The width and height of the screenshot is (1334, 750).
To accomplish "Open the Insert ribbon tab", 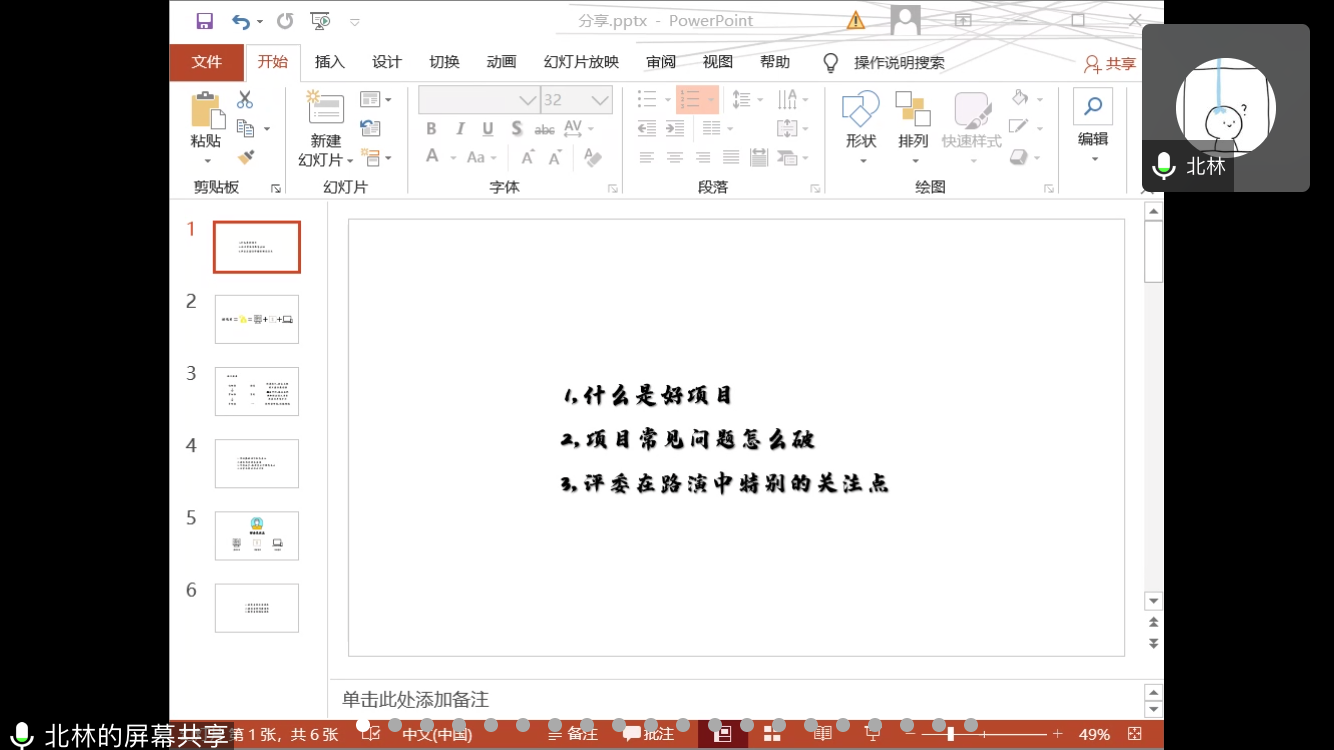I will click(329, 62).
